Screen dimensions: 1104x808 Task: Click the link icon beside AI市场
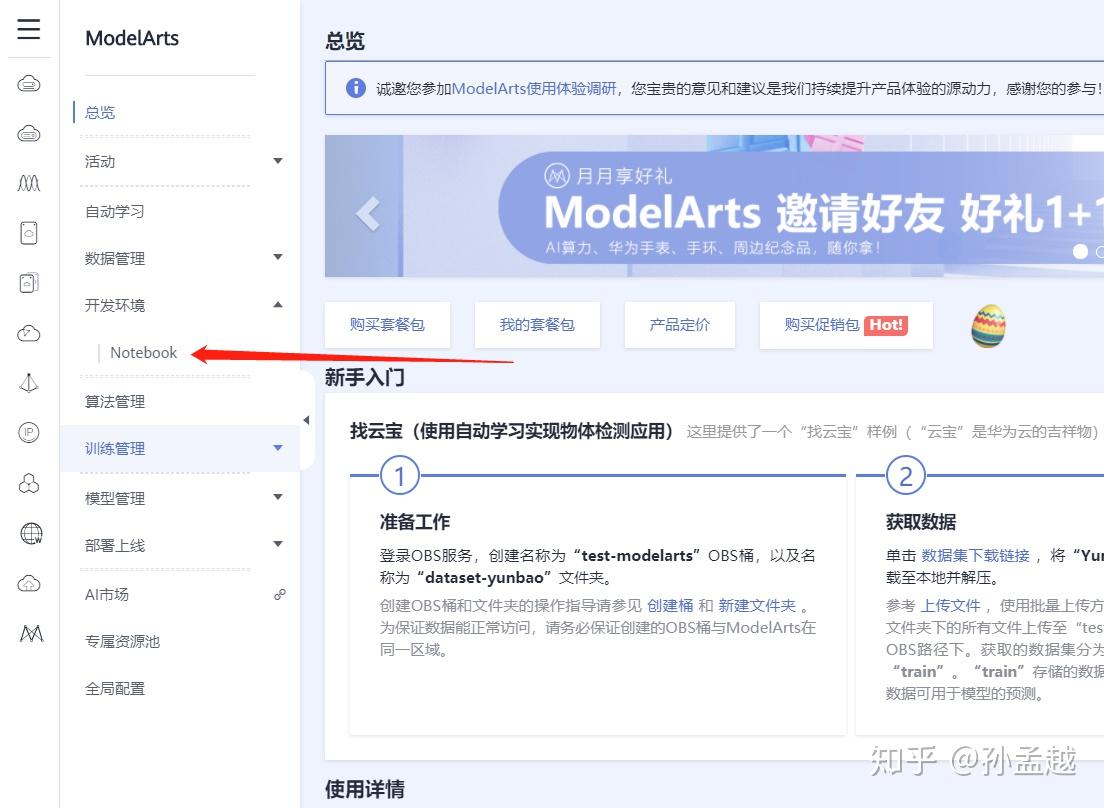280,595
